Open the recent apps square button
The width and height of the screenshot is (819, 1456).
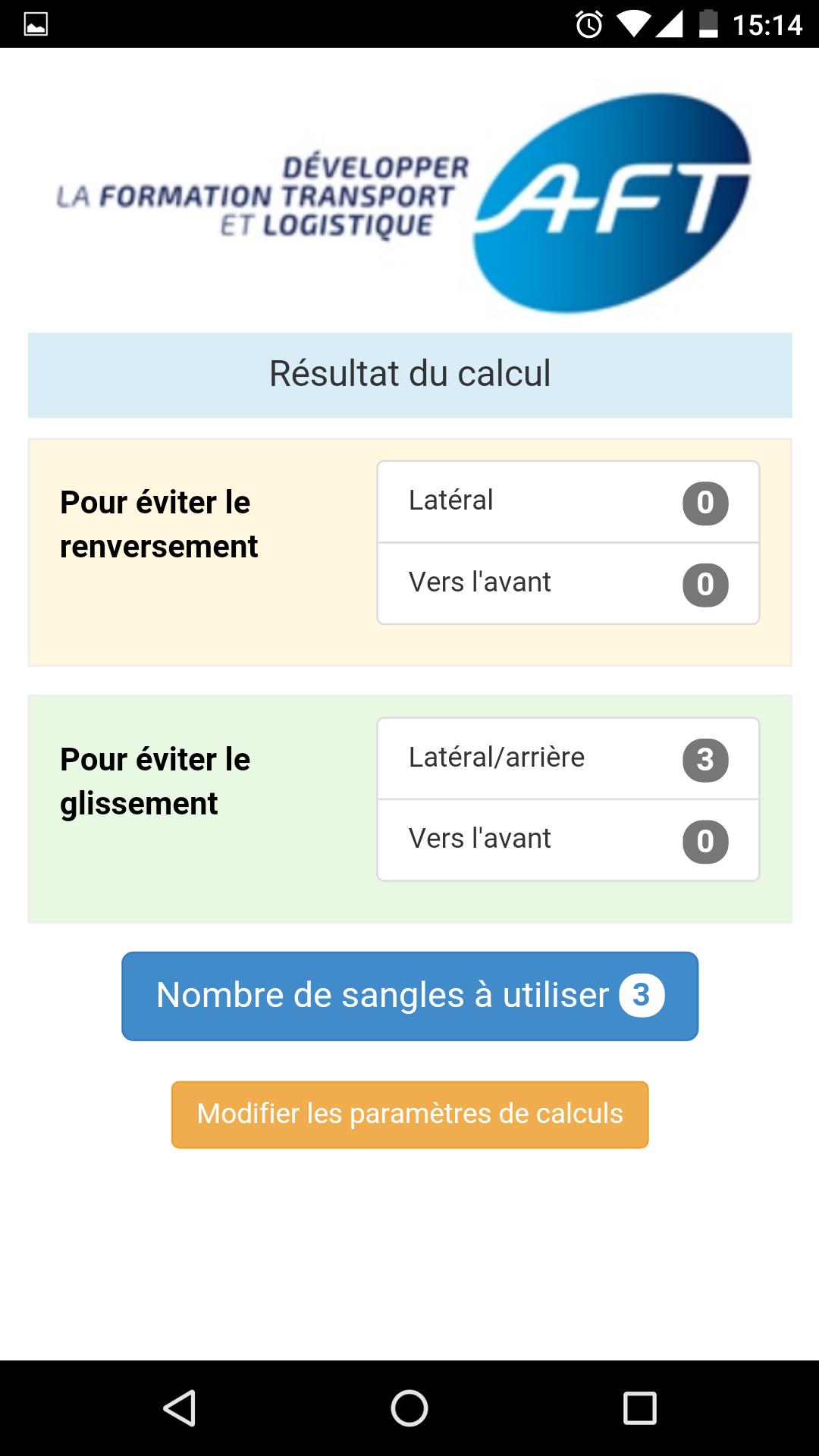coord(639,1408)
